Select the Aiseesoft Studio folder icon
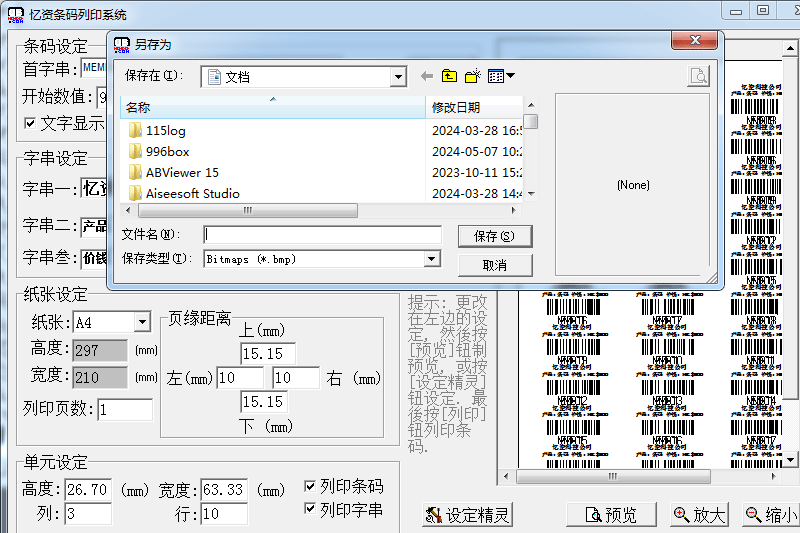 coord(135,193)
